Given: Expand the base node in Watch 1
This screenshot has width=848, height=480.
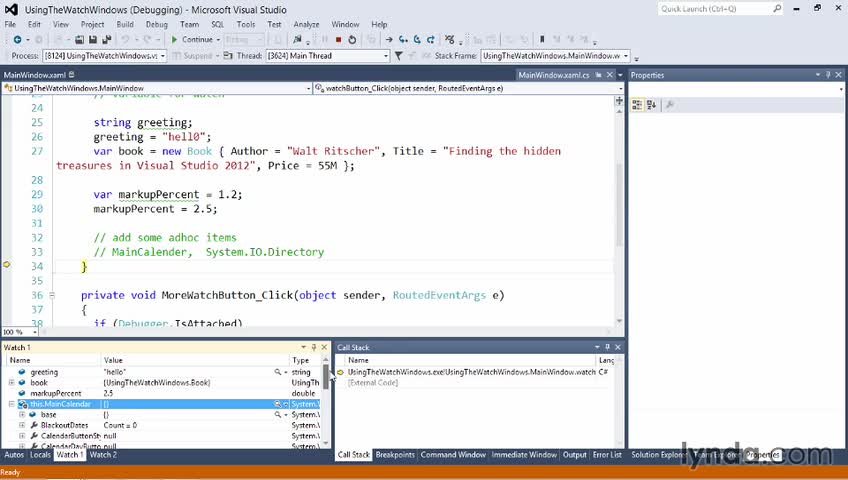Looking at the screenshot, I should click(22, 415).
